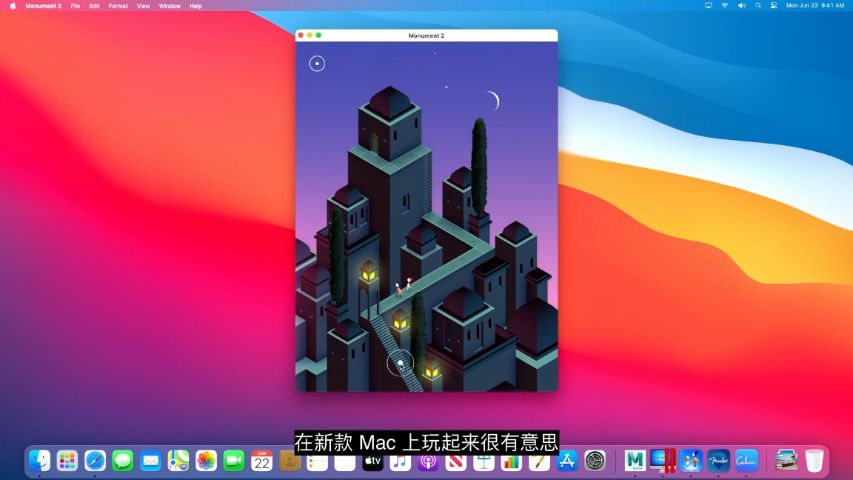This screenshot has height=480, width=853.
Task: Expand the Monument 2 application menu
Action: click(43, 6)
